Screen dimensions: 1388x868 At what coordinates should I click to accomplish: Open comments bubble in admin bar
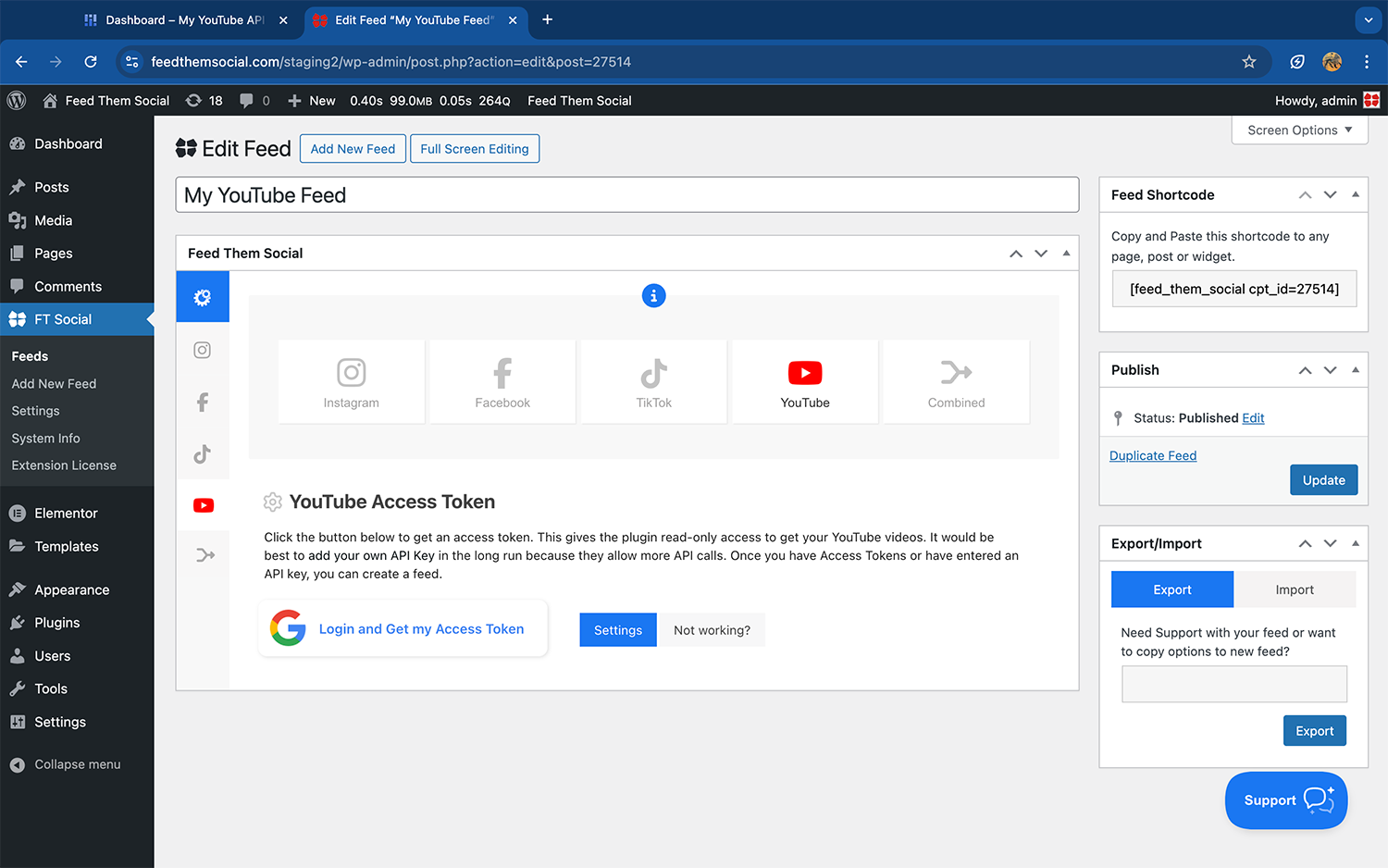click(x=254, y=100)
